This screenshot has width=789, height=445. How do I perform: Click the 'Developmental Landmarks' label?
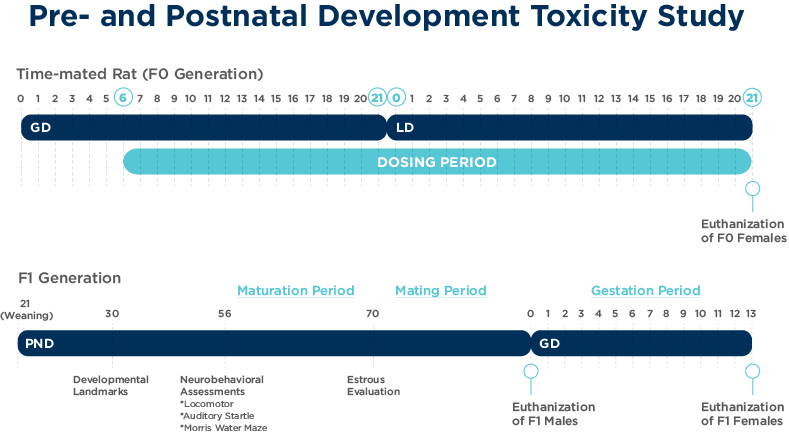coord(111,386)
